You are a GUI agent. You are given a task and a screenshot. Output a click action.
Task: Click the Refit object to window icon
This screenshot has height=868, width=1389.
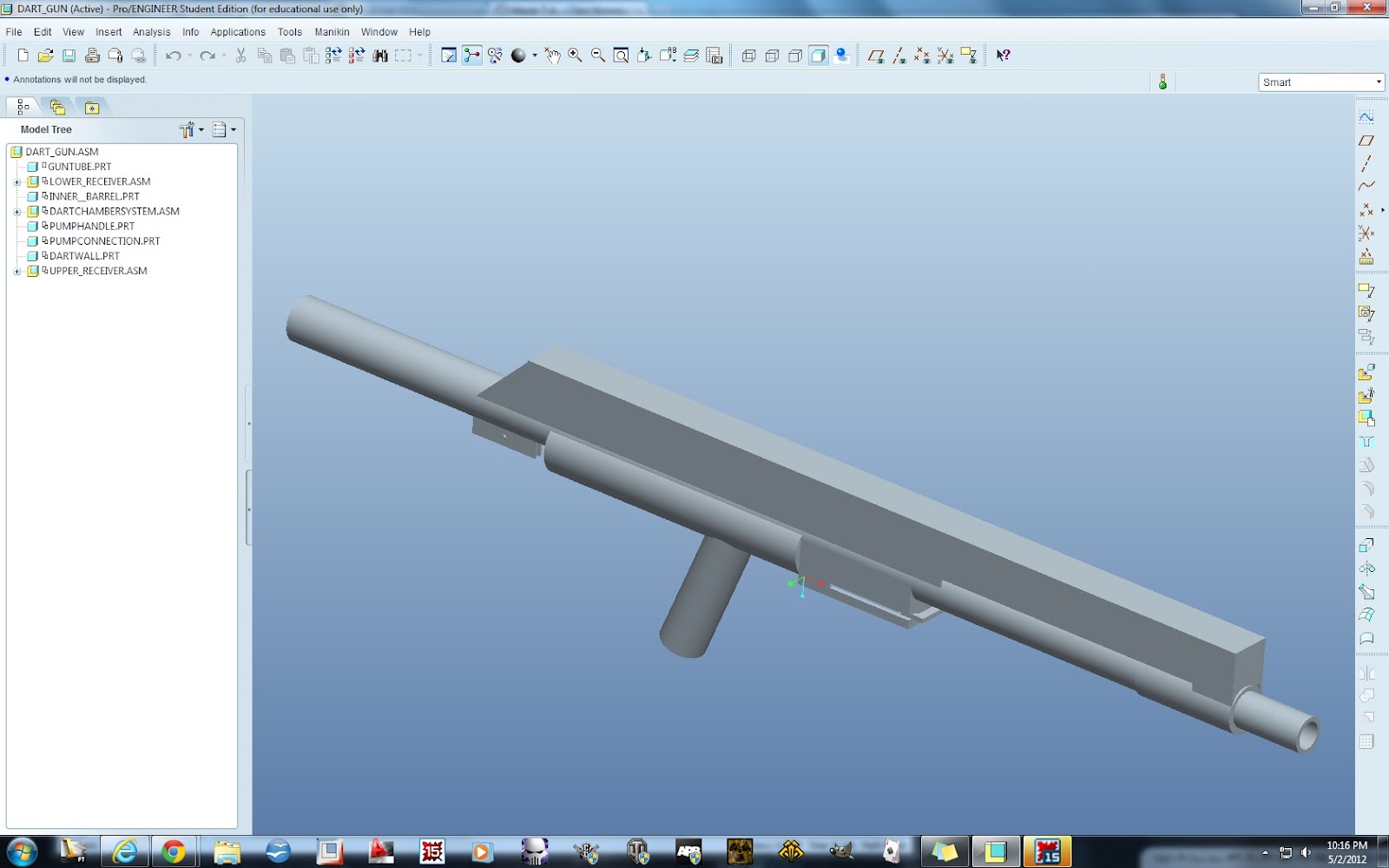tap(620, 55)
